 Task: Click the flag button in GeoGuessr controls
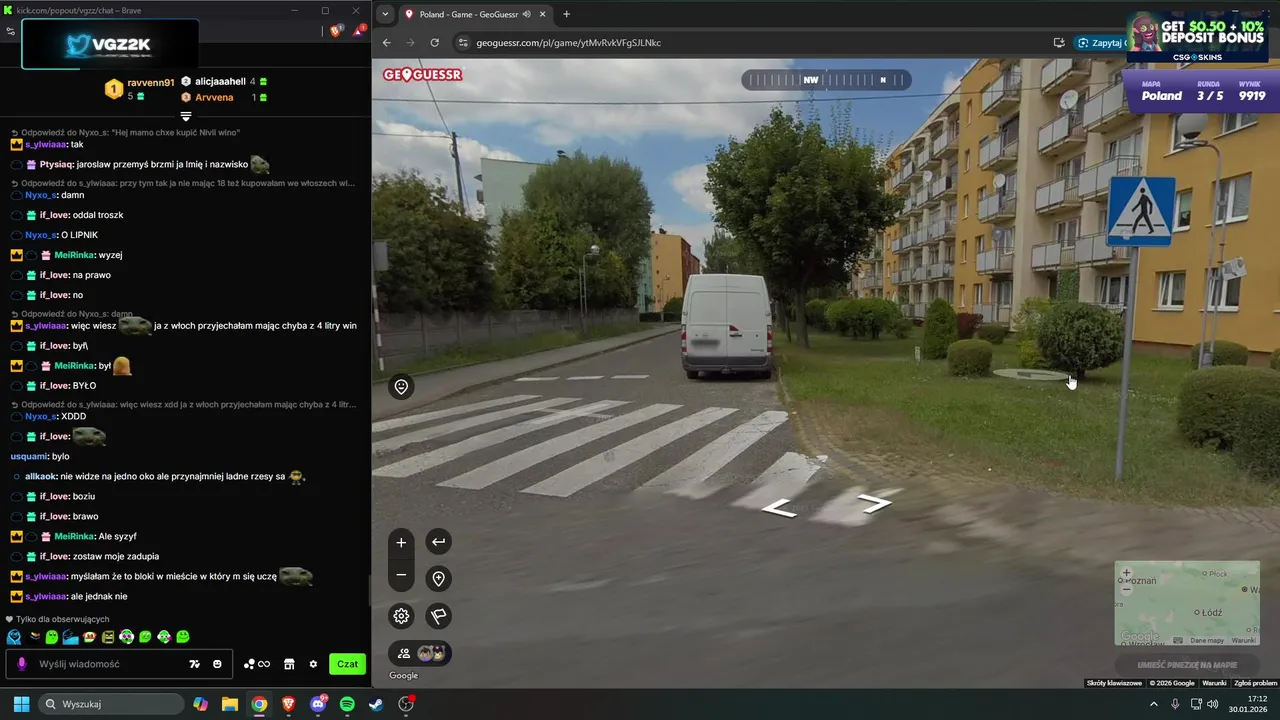tap(438, 616)
